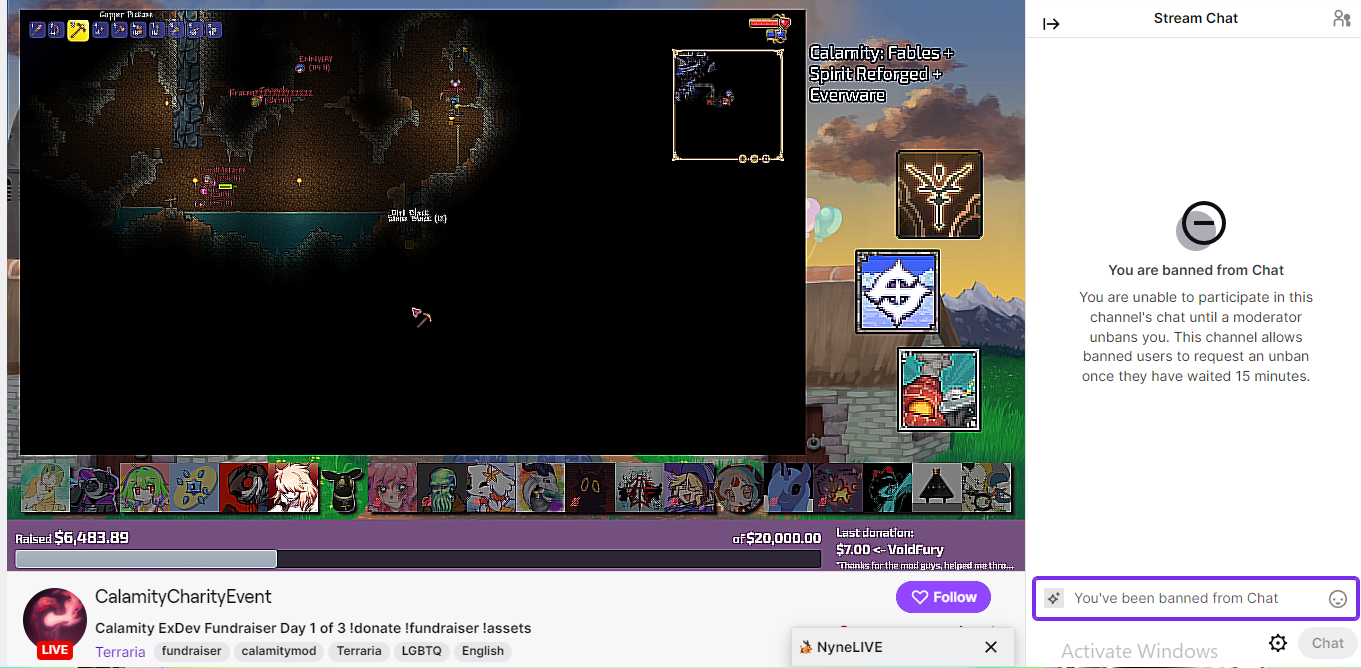1361x668 pixels.
Task: Click the blue pony avatar in strip
Action: 788,488
